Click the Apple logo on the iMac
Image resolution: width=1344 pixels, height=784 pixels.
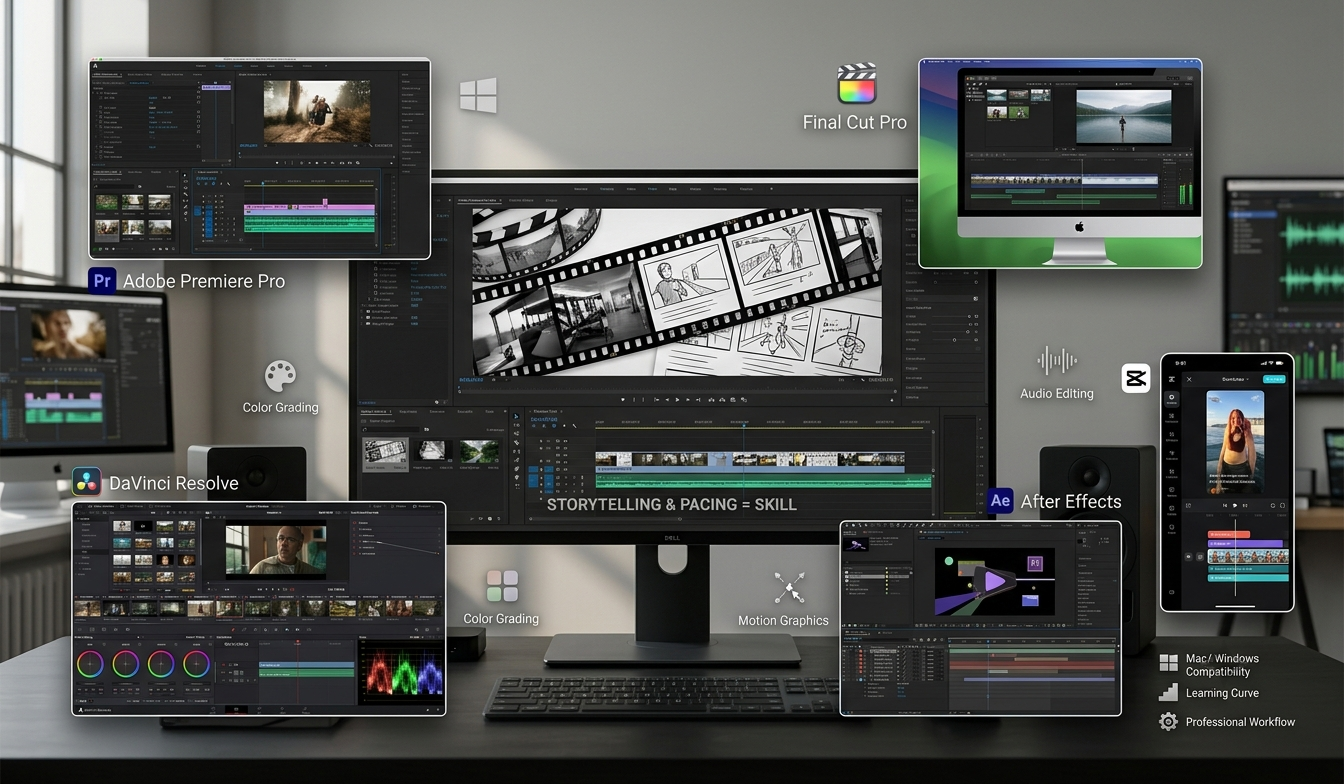coord(1079,227)
